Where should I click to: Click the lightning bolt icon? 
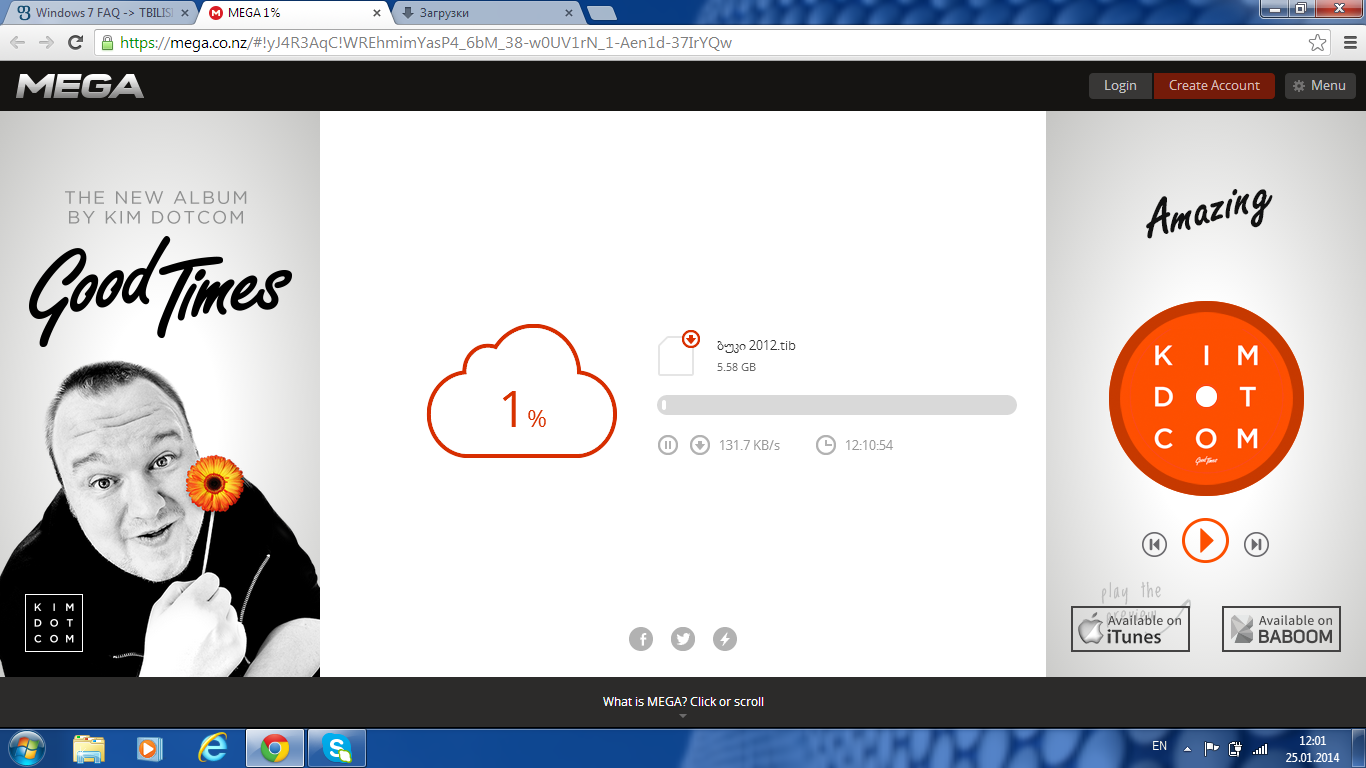click(725, 639)
